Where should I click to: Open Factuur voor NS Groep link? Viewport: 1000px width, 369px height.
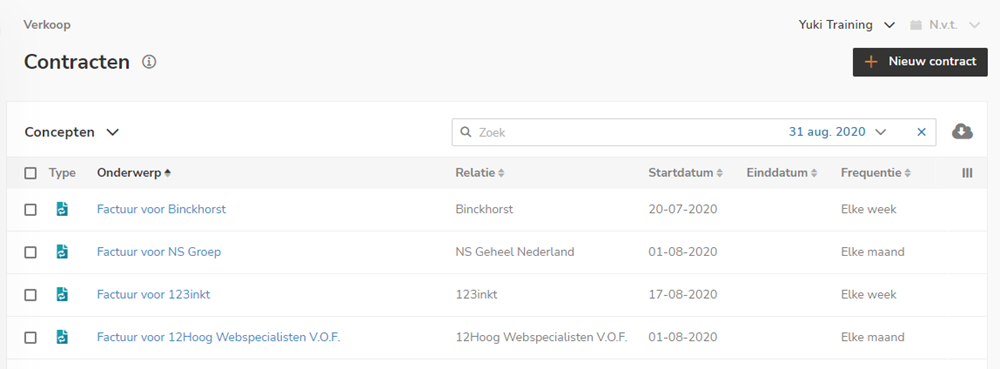coord(159,252)
